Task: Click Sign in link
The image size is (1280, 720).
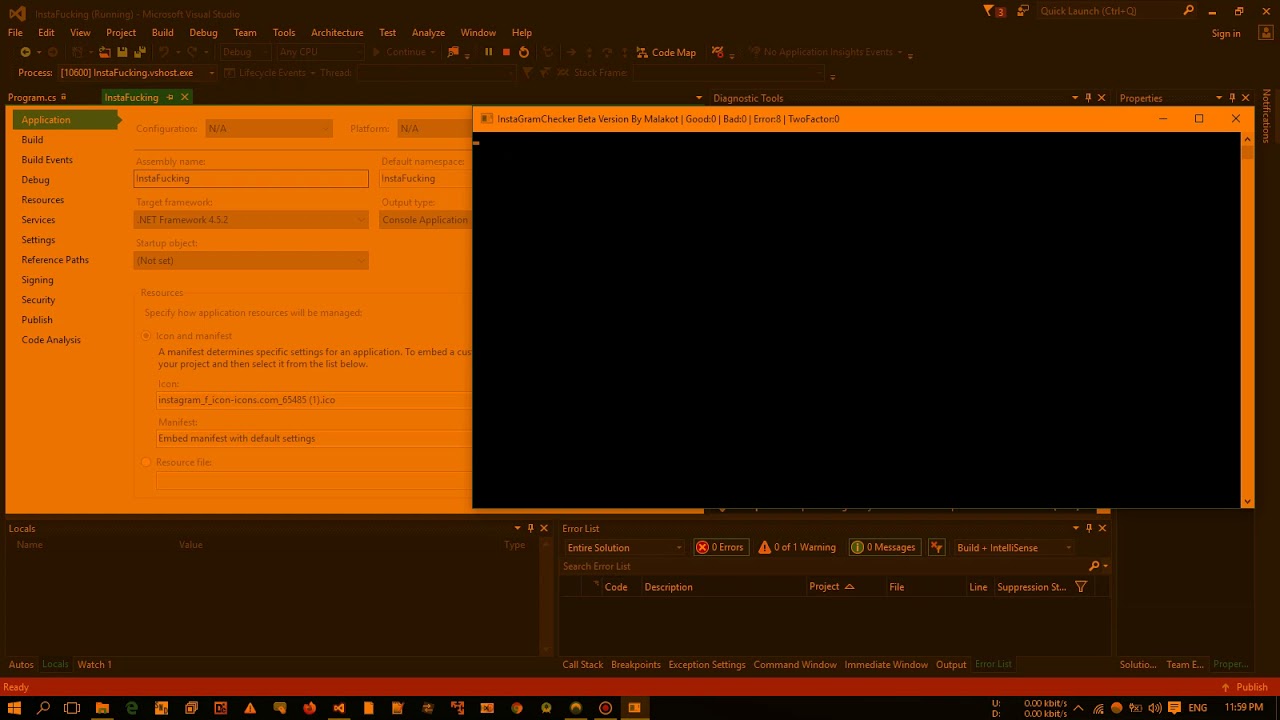Action: (x=1226, y=33)
